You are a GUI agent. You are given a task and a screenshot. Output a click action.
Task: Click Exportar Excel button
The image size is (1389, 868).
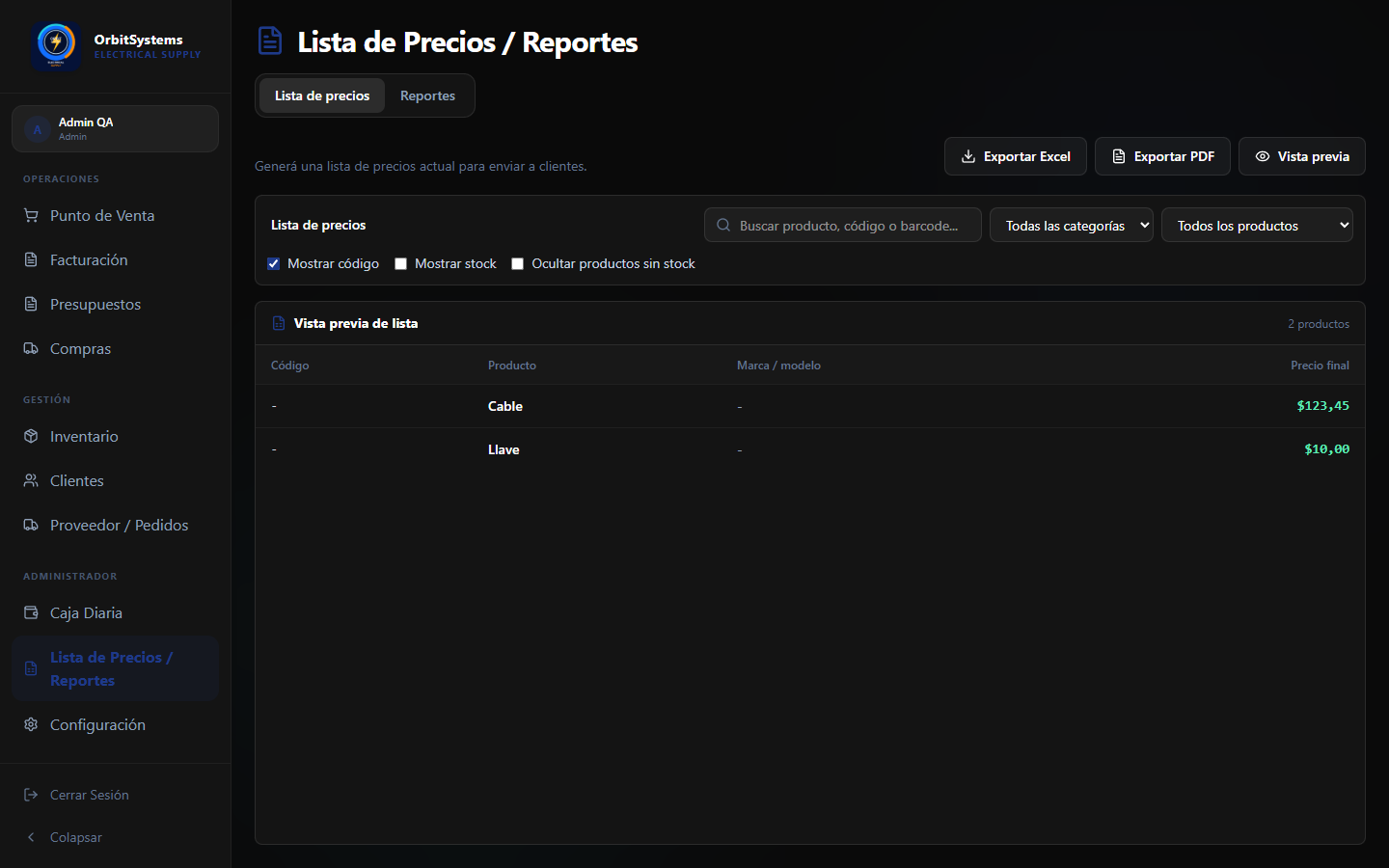coord(1015,156)
